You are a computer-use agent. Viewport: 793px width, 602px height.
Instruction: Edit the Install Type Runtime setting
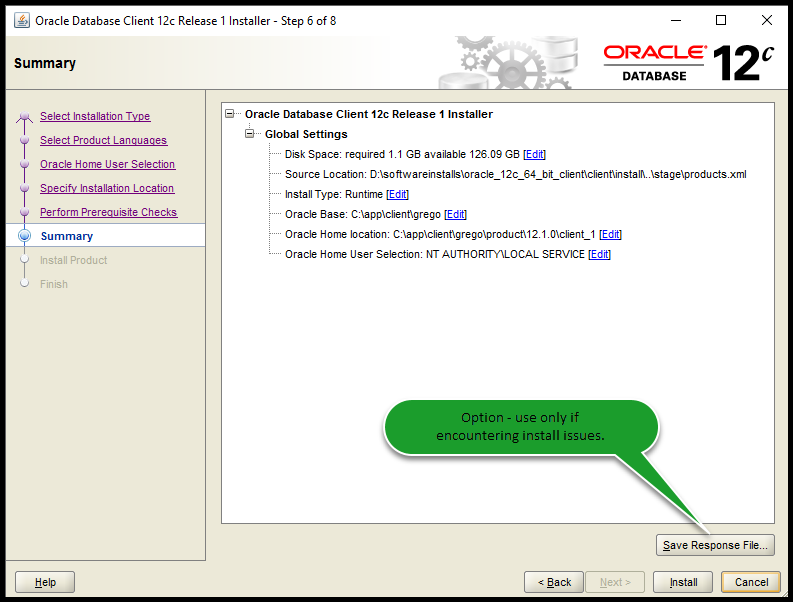[398, 194]
